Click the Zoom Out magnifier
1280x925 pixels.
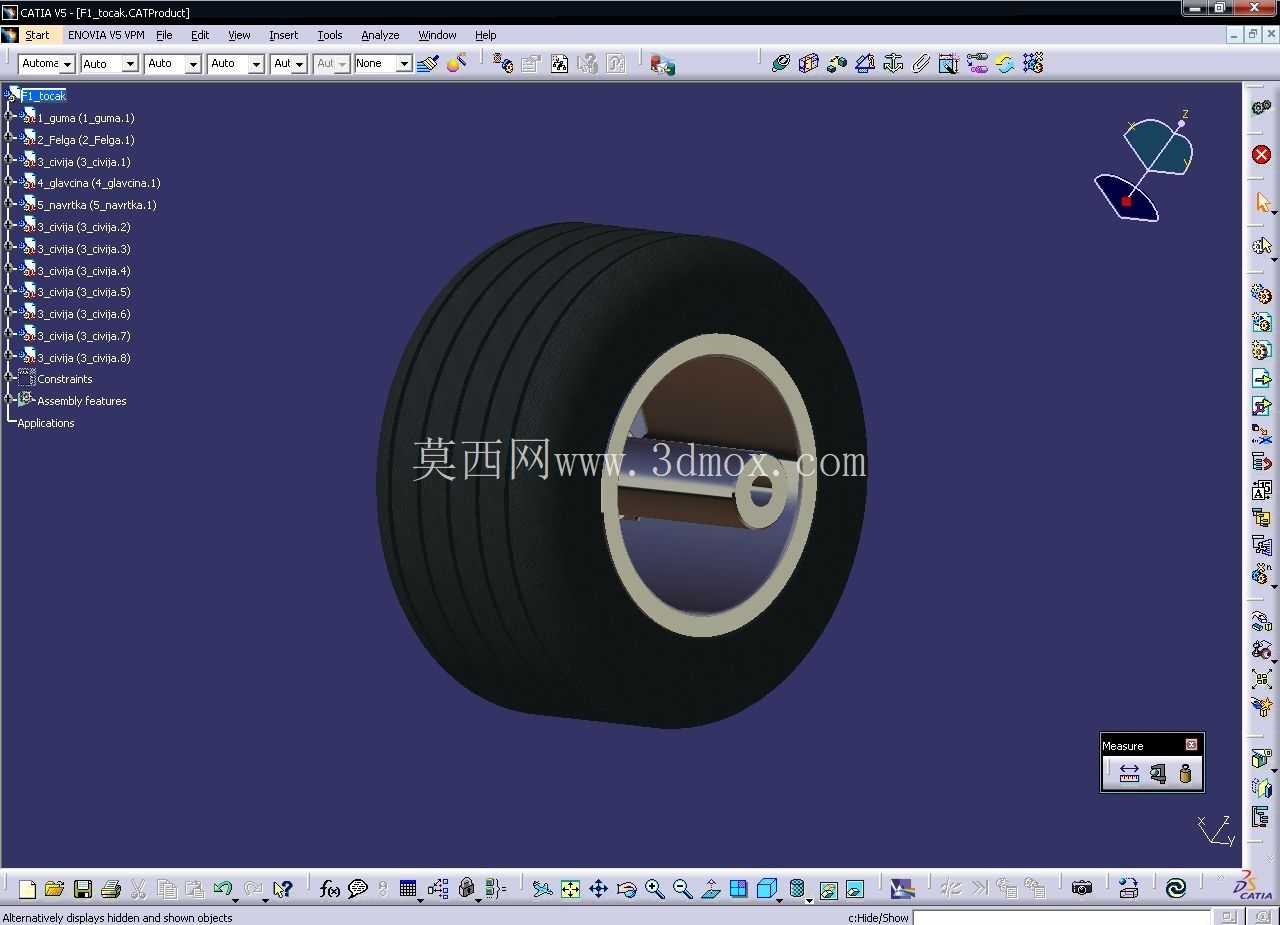point(682,889)
